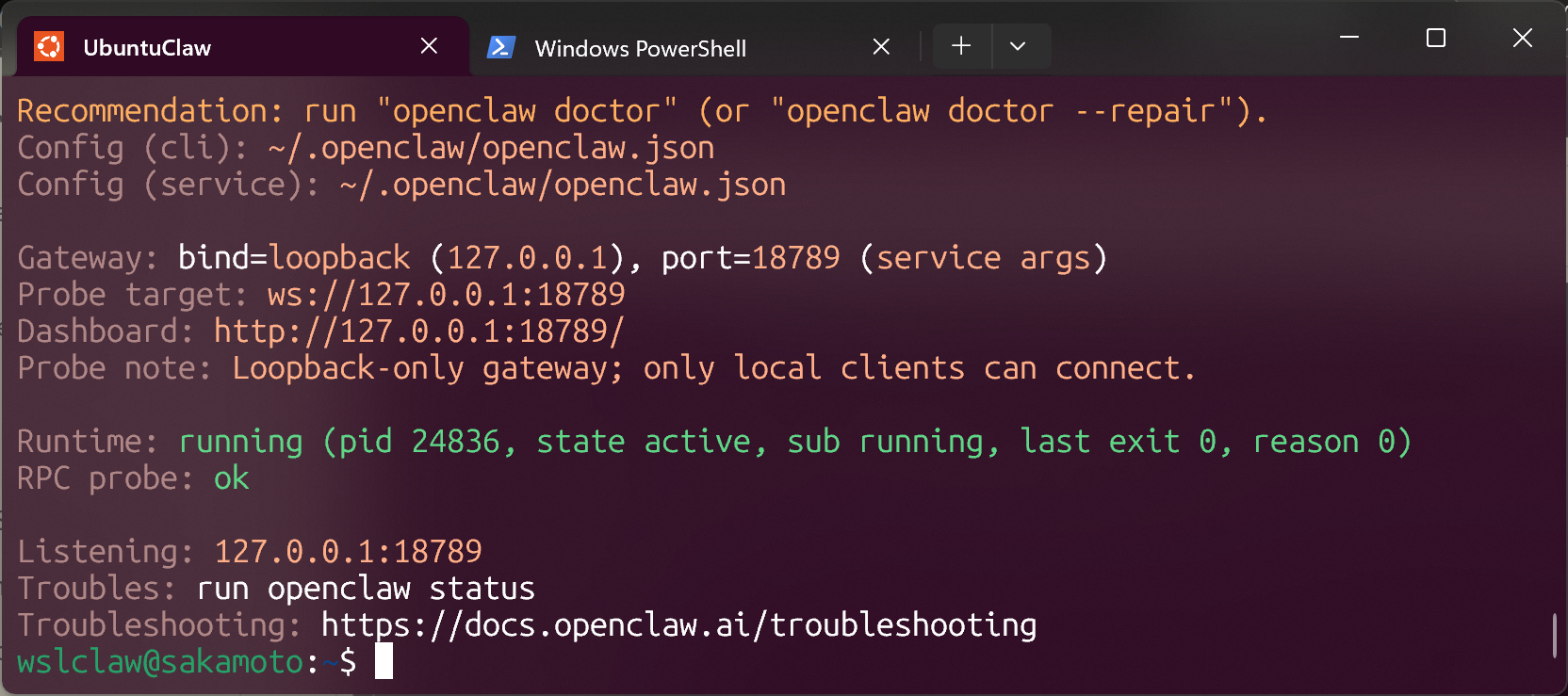1568x696 pixels.
Task: Open a new terminal tab with plus button
Action: pyautogui.click(x=961, y=46)
